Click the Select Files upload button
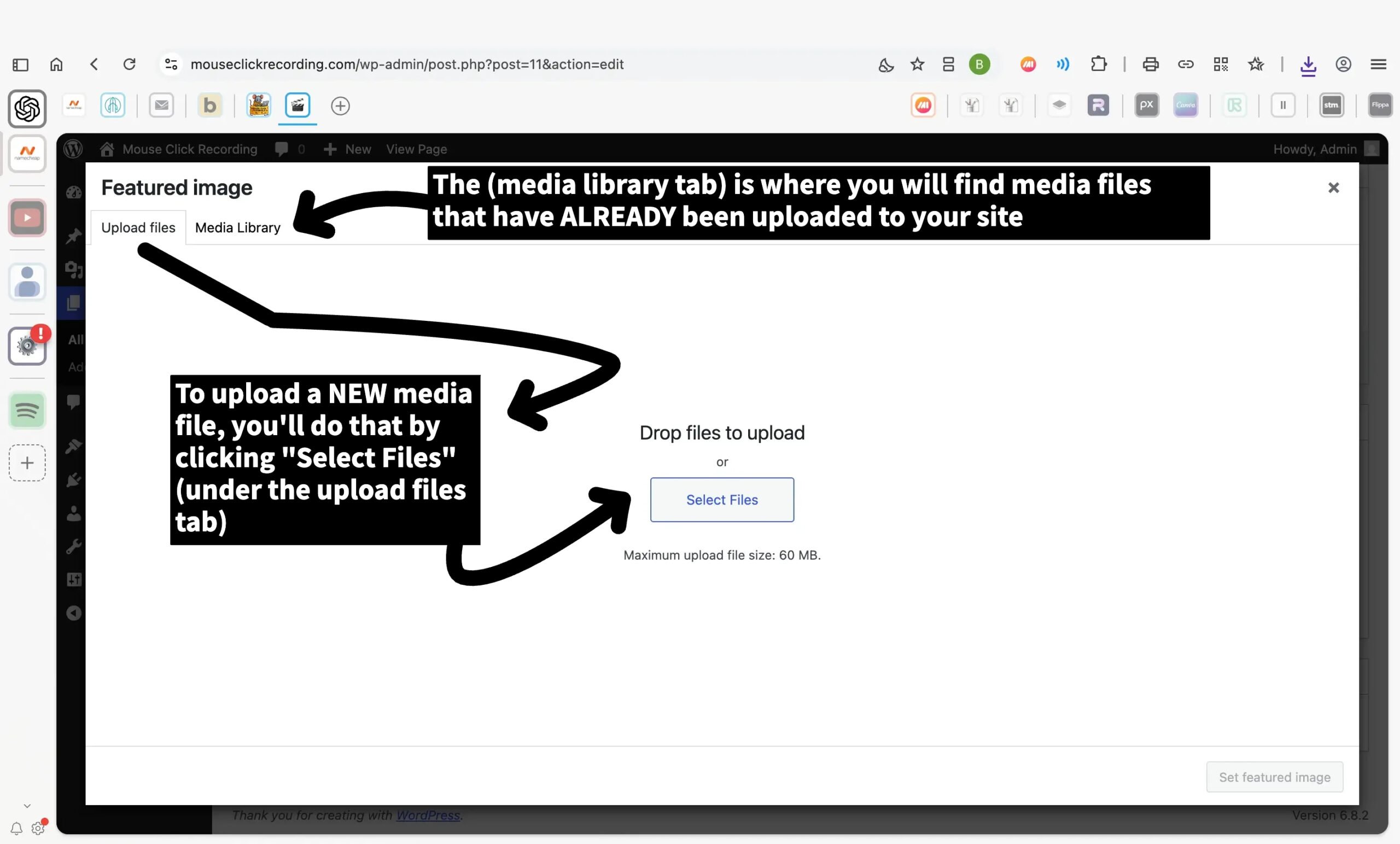Screen dimensions: 1400x844 tap(721, 499)
